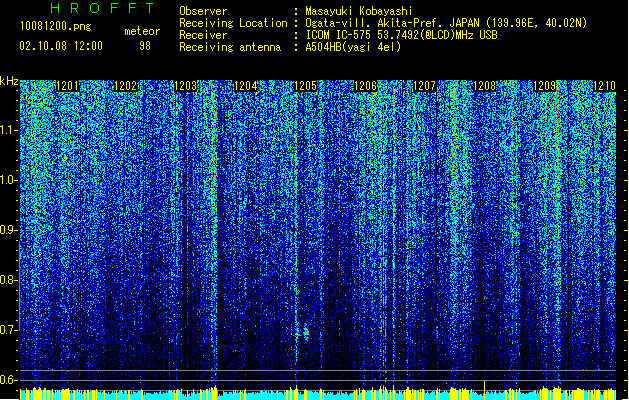This screenshot has width=629, height=400.
Task: Click the 1209 time marker
Action: point(545,86)
